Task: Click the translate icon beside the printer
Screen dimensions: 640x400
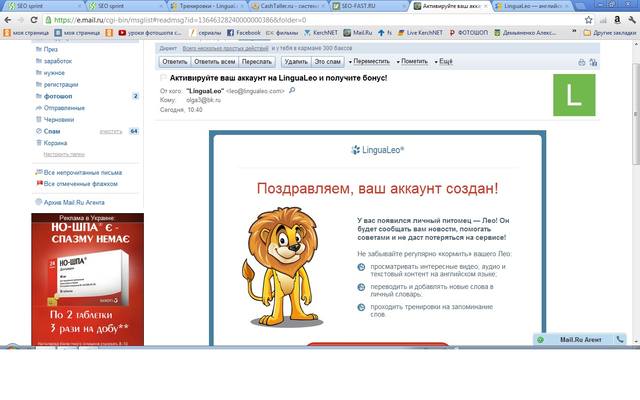Action: click(593, 62)
